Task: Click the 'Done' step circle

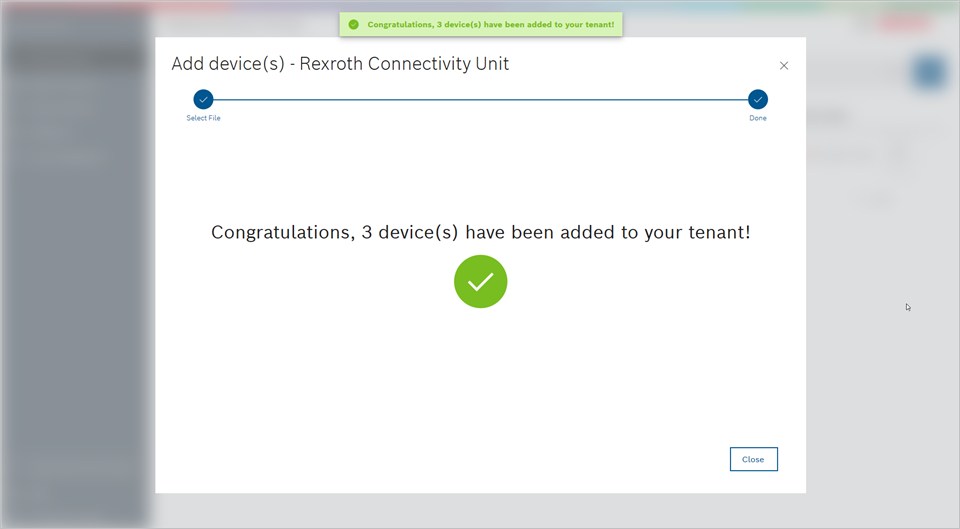Action: coord(757,99)
